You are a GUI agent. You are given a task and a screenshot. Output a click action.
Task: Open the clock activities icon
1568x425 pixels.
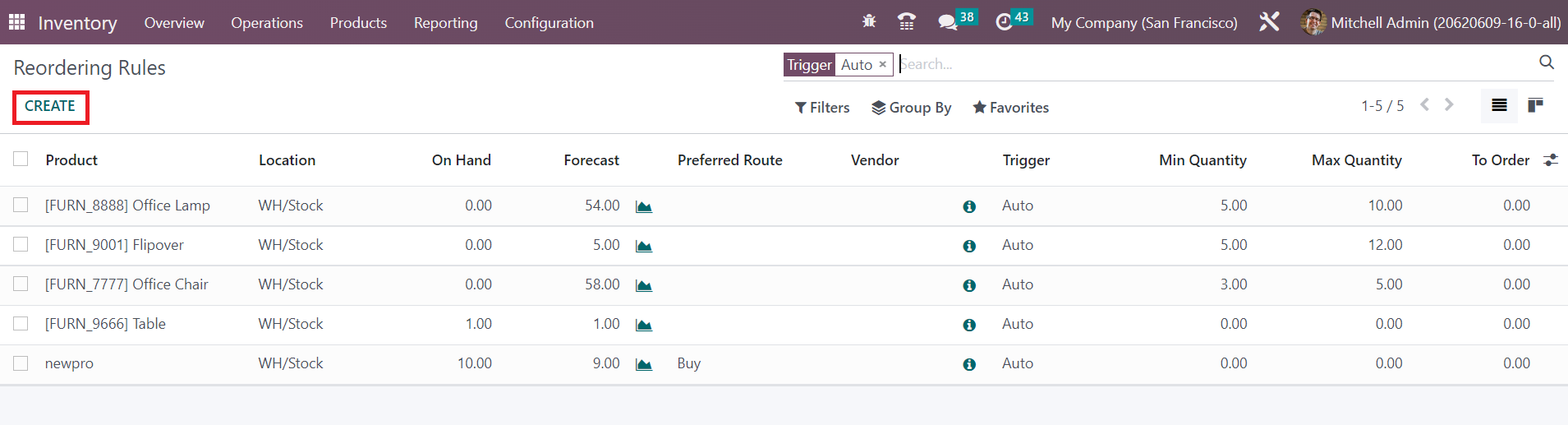(x=1004, y=22)
